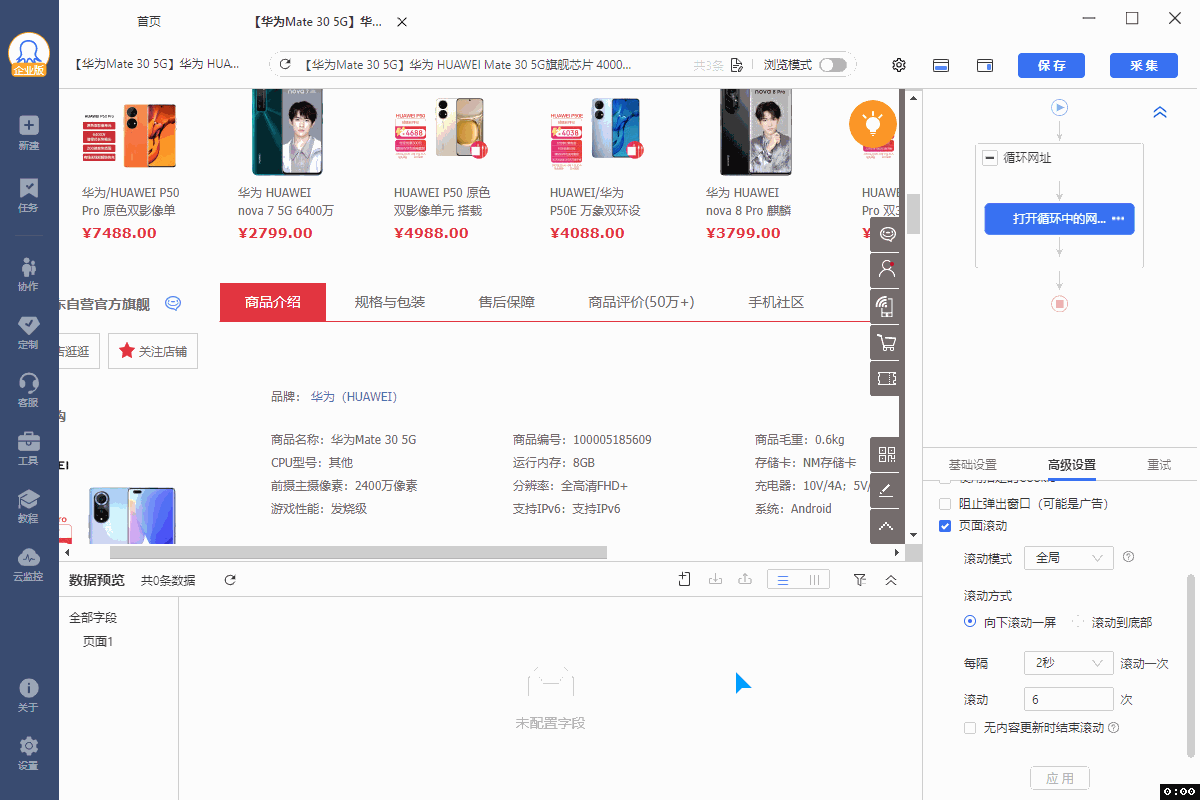
Task: Click the shopping cart icon in the page sidebar
Action: click(887, 343)
